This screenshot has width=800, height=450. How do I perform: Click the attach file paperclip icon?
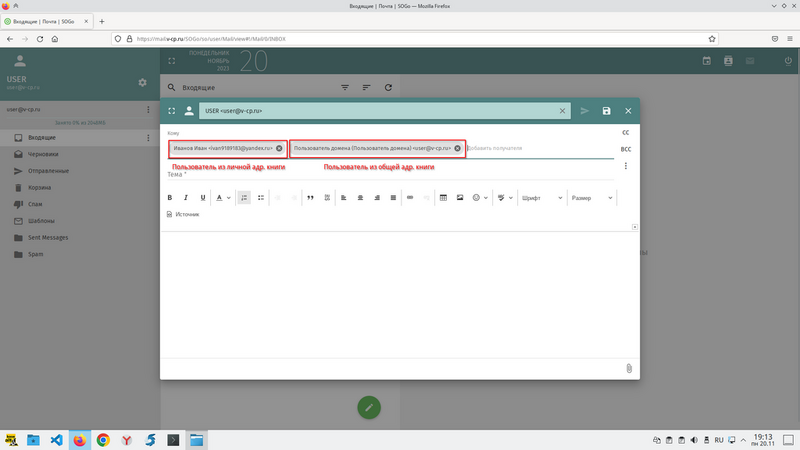click(x=628, y=368)
